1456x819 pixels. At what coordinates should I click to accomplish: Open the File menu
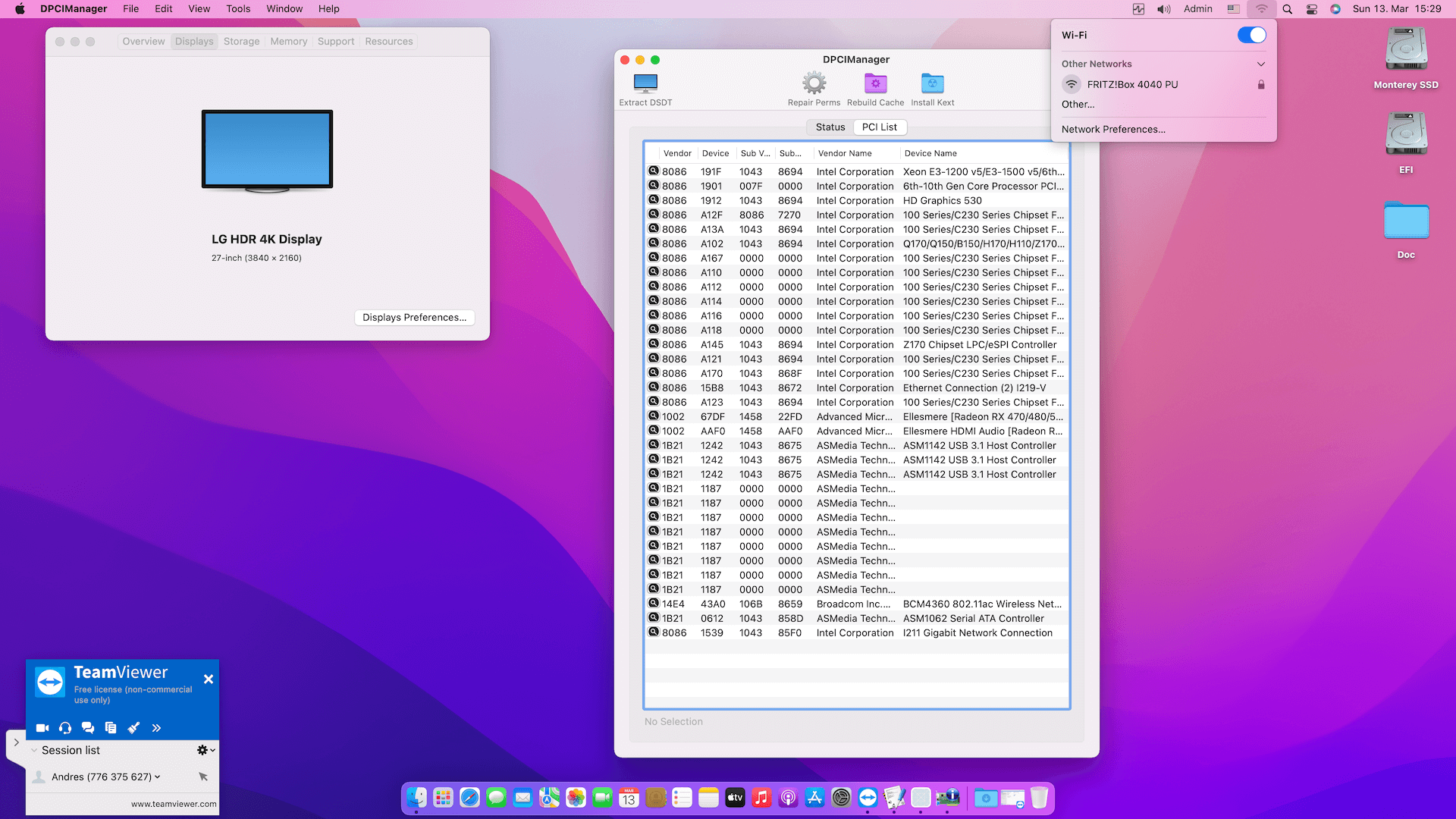[x=130, y=9]
